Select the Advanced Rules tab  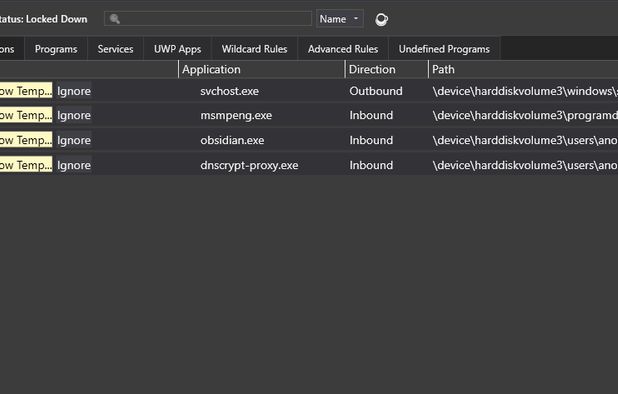tap(343, 49)
